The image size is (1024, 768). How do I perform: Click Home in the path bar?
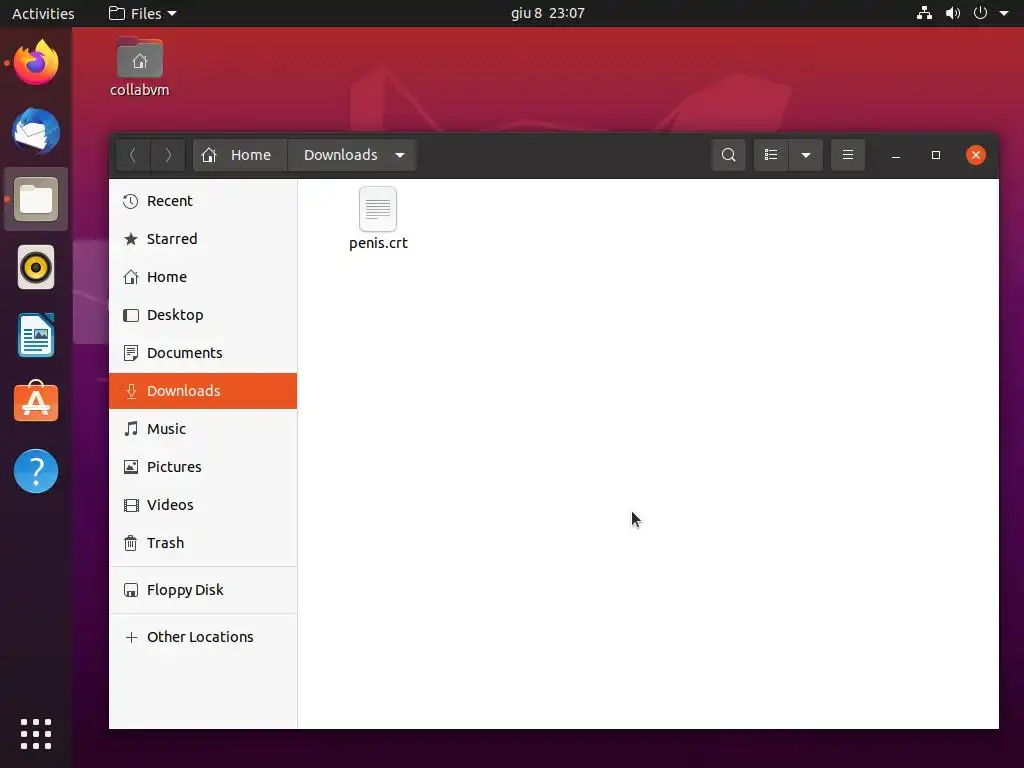coord(240,155)
